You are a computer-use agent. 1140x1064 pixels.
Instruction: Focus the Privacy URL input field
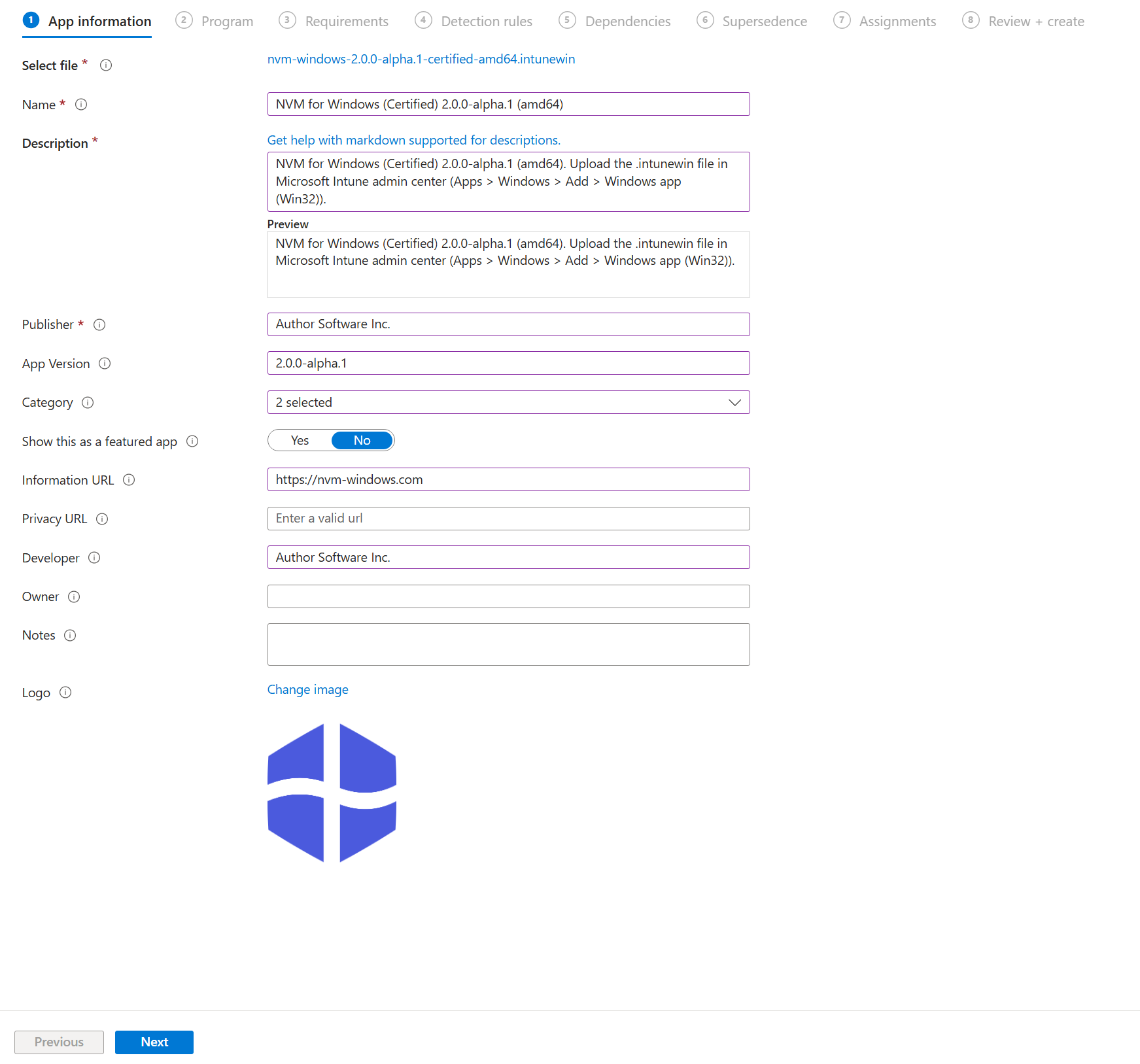click(508, 519)
